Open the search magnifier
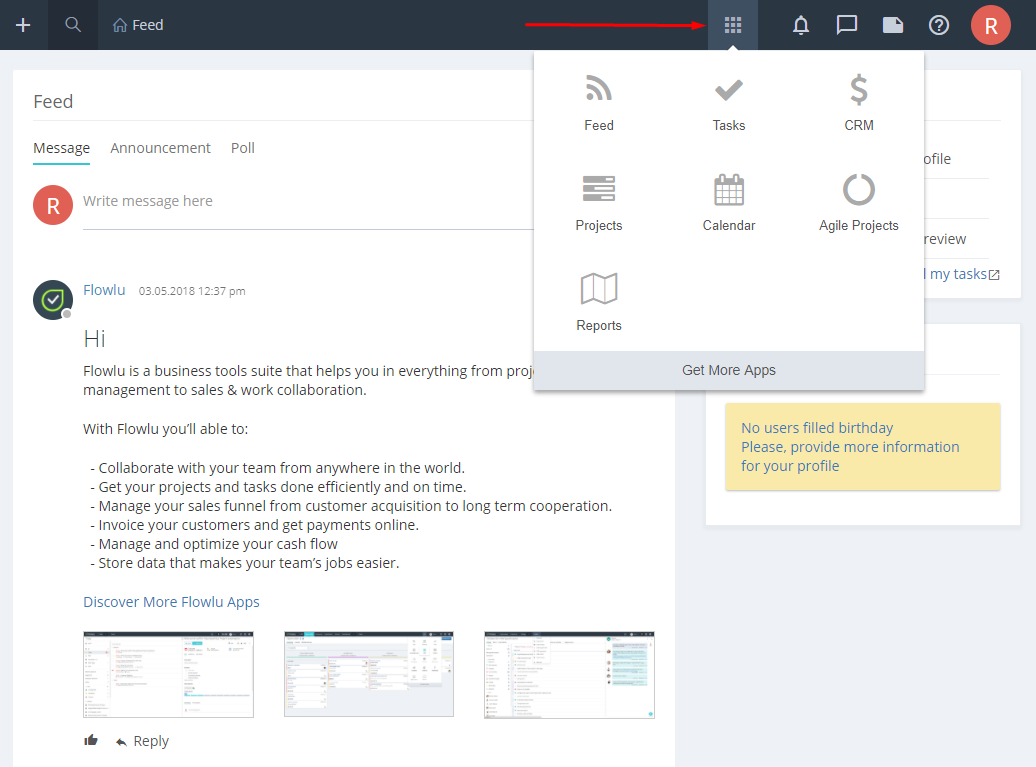This screenshot has width=1036, height=767. 73,25
